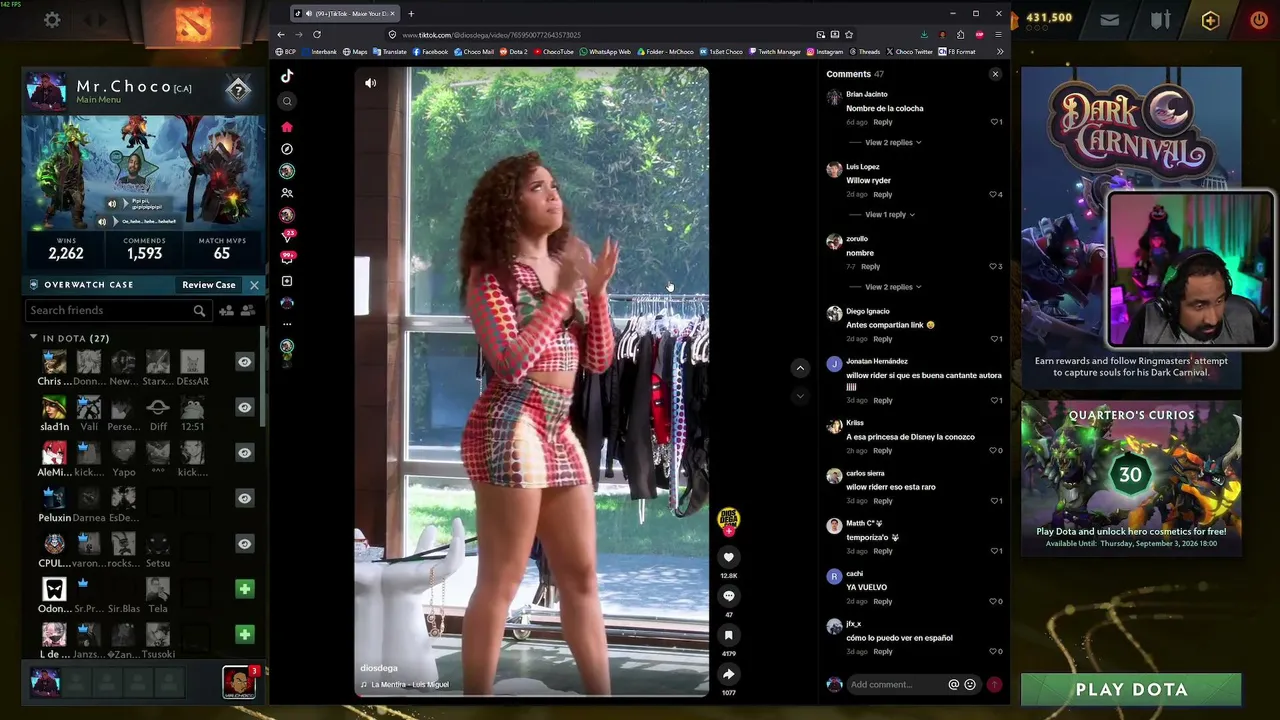This screenshot has height=720, width=1280.
Task: Open the Dota 2 bookmark
Action: point(513,52)
